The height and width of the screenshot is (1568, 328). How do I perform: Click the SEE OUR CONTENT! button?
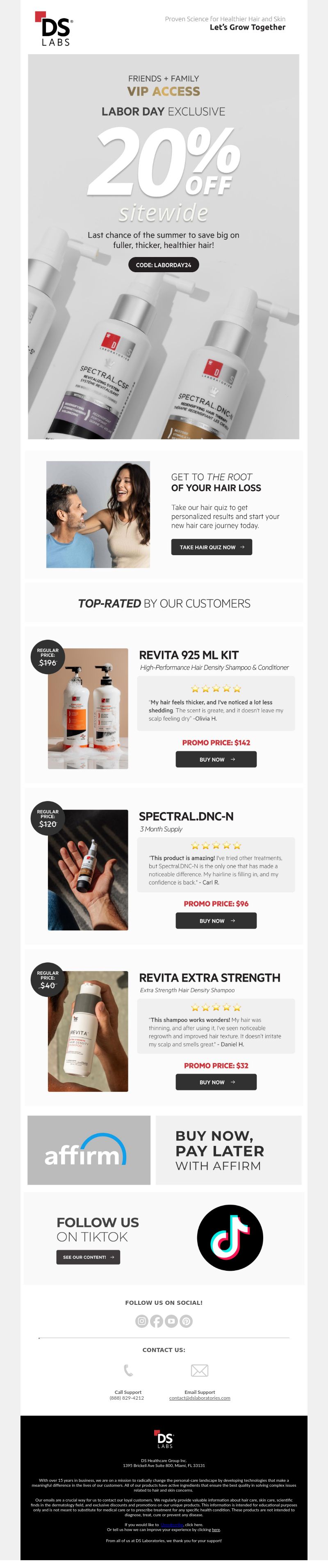88,1257
